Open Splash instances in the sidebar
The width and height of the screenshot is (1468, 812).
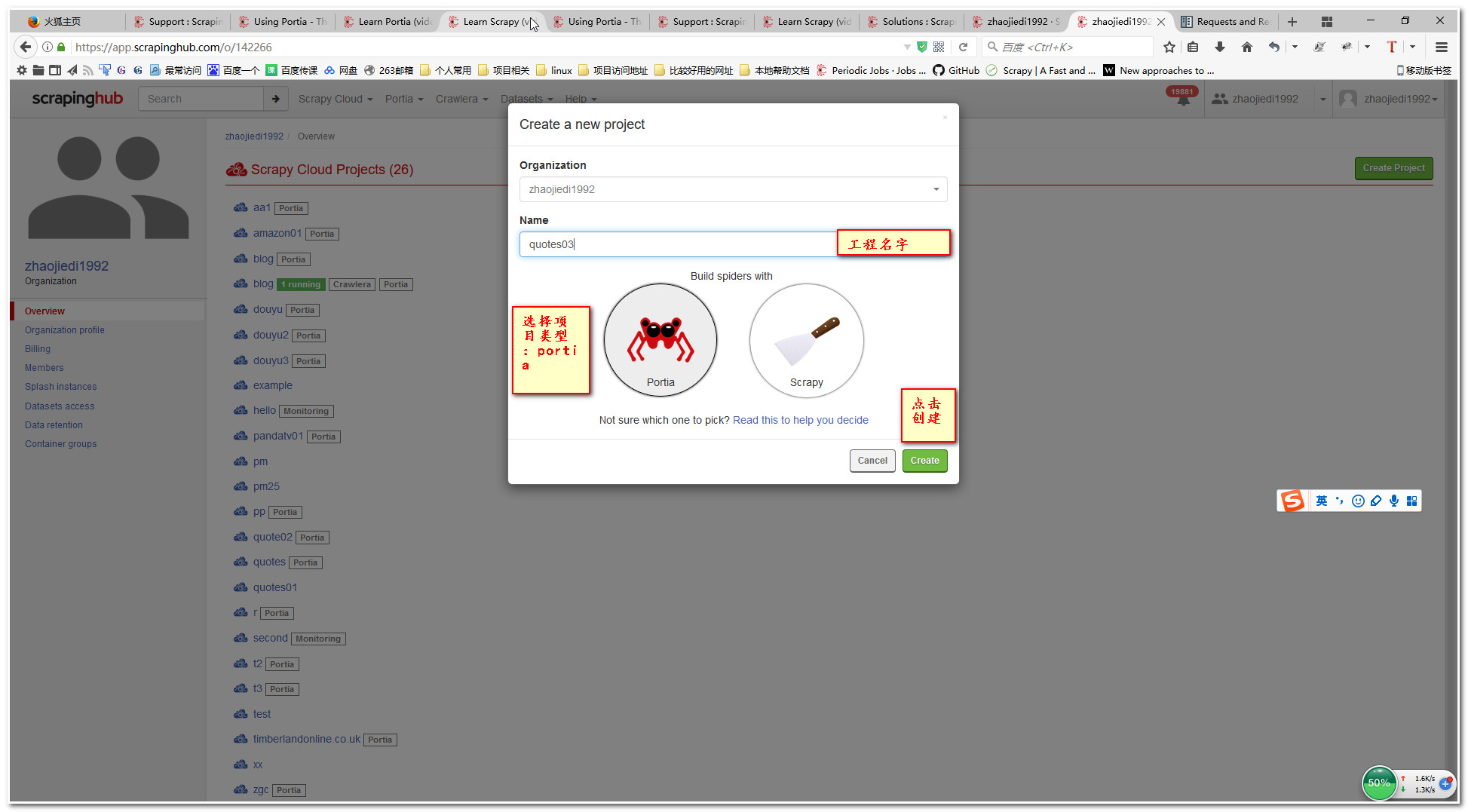coord(61,387)
